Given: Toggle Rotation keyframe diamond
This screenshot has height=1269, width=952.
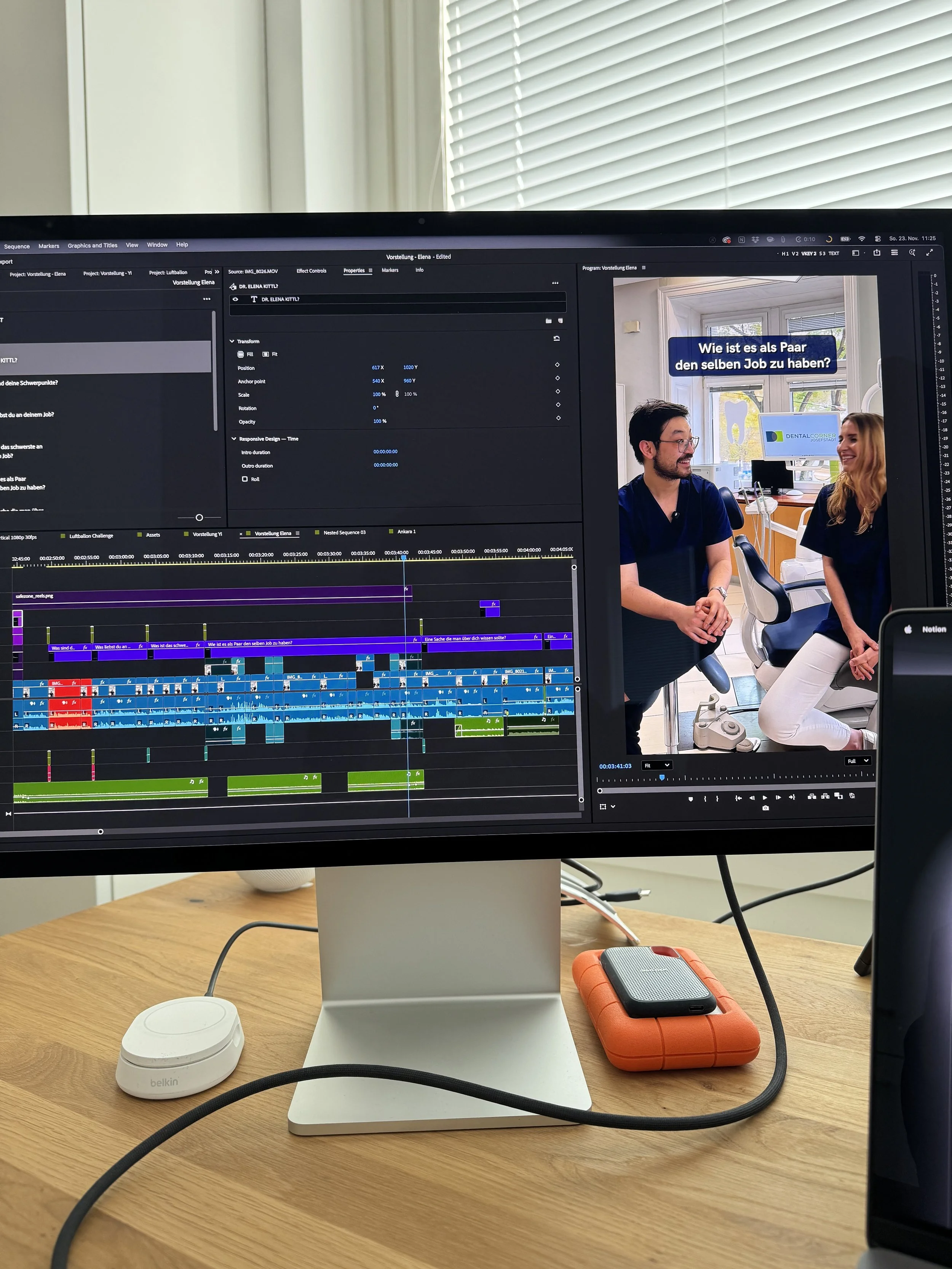Looking at the screenshot, I should pyautogui.click(x=558, y=404).
